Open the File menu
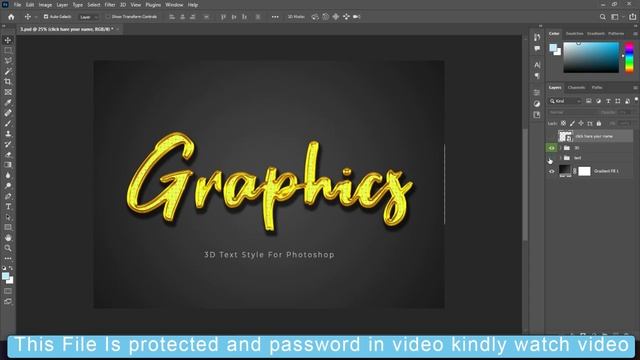This screenshot has width=640, height=360. click(18, 5)
